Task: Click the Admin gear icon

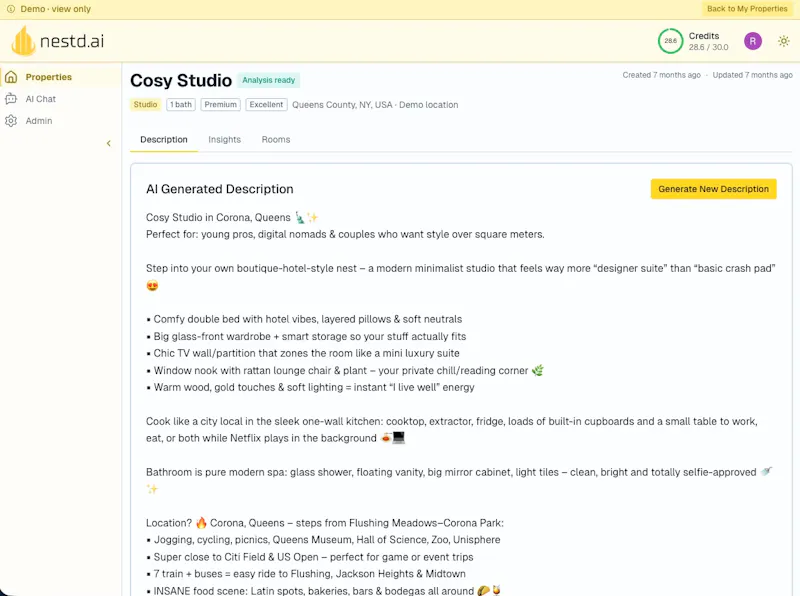Action: [x=11, y=121]
